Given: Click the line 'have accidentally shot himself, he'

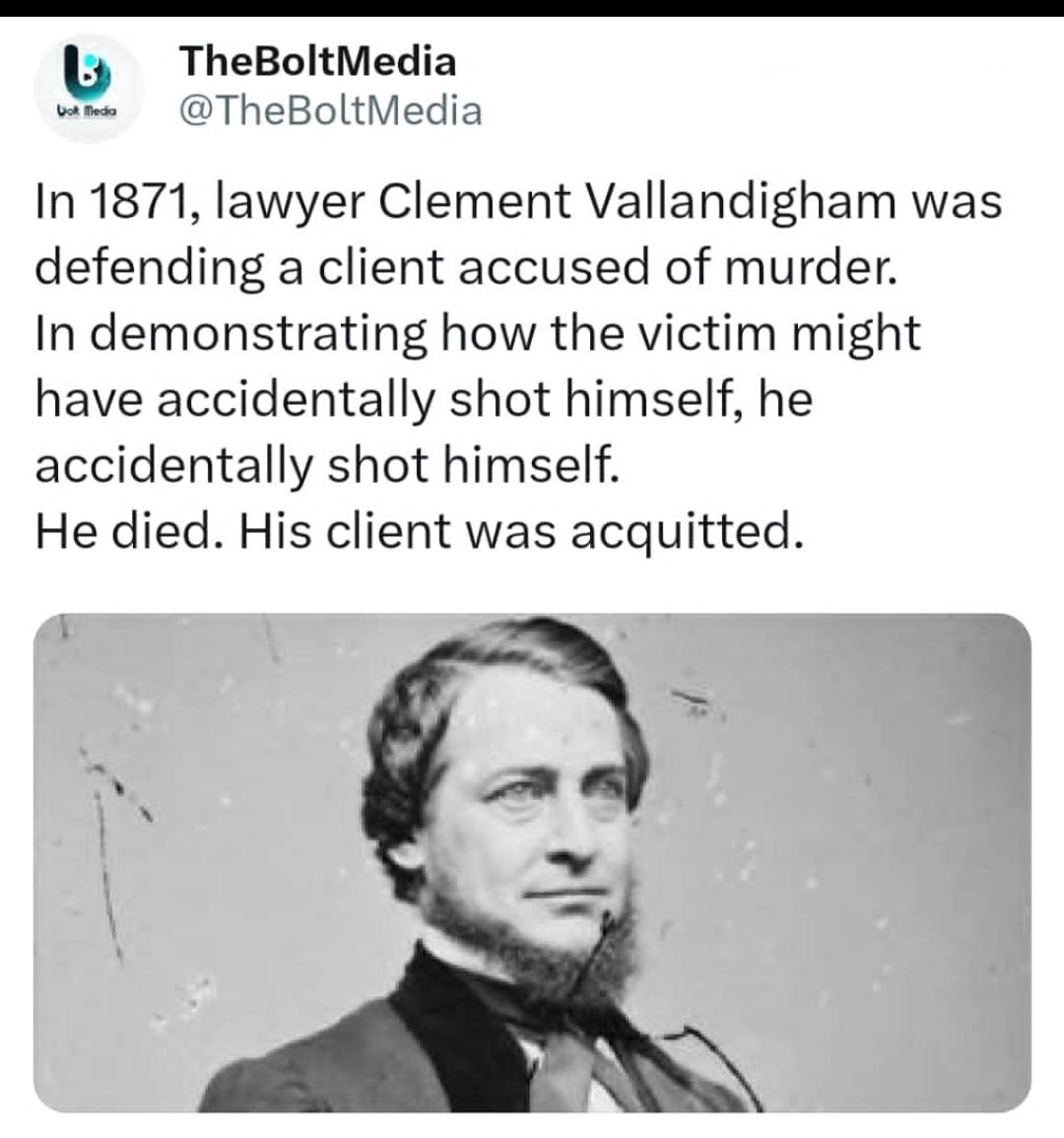Looking at the screenshot, I should point(424,399).
